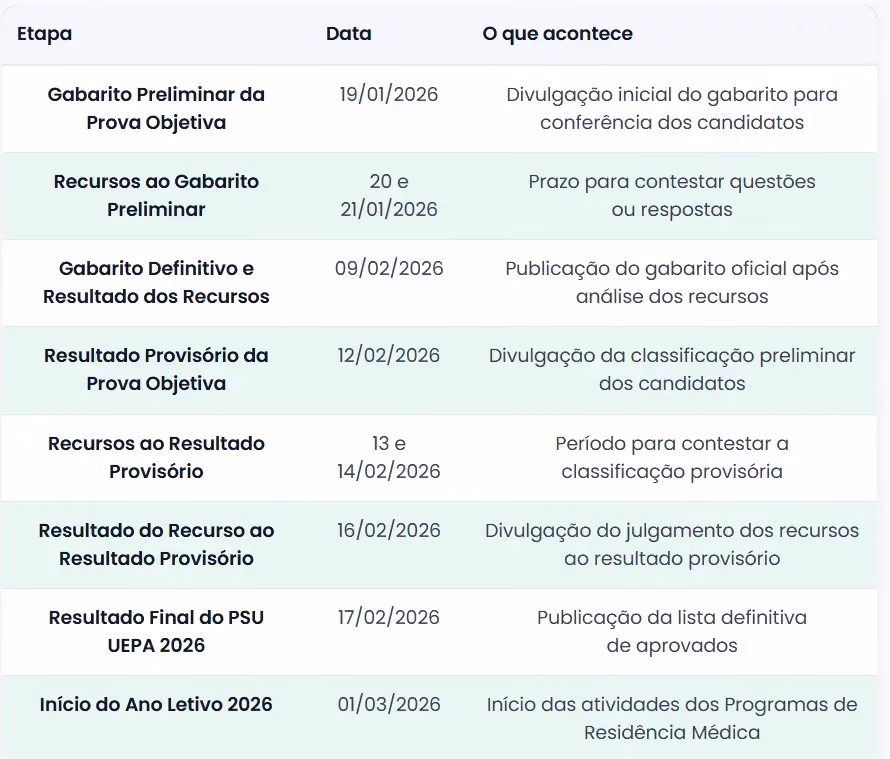
Task: Select the date 17/02/2026
Action: (x=389, y=617)
